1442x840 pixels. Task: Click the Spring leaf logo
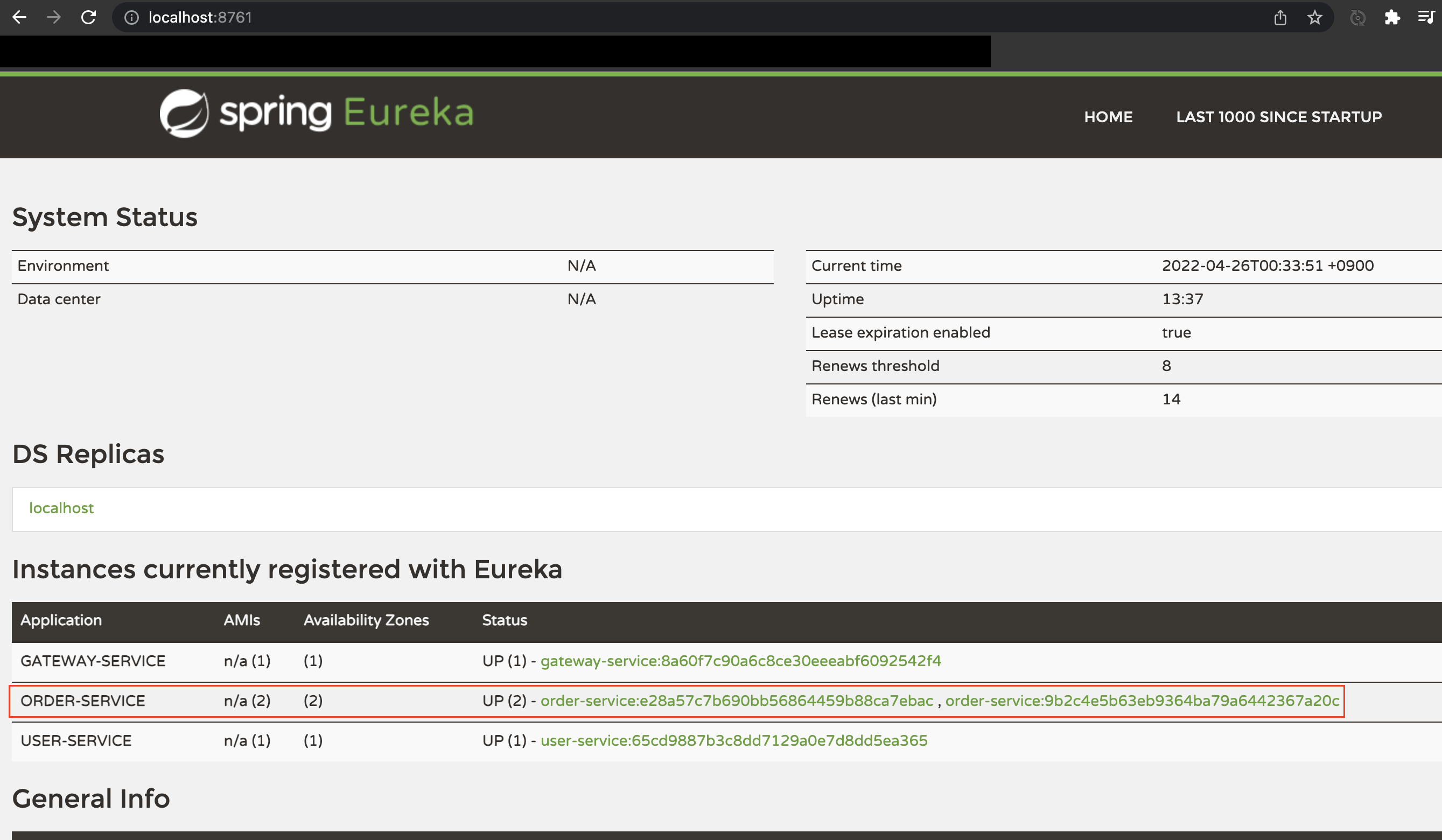[184, 113]
